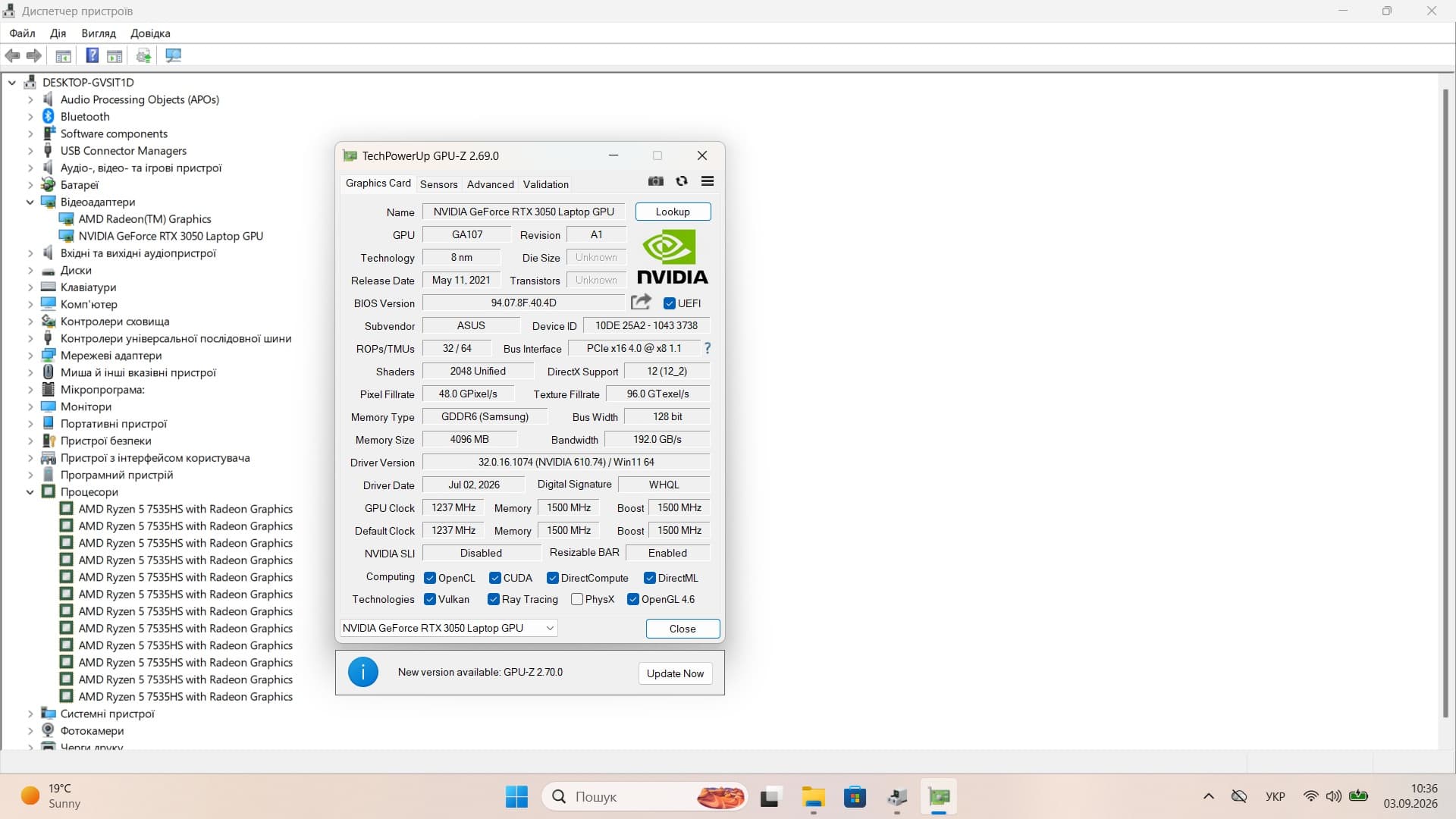1456x819 pixels.
Task: Toggle the OpenCL checkbox
Action: point(430,578)
